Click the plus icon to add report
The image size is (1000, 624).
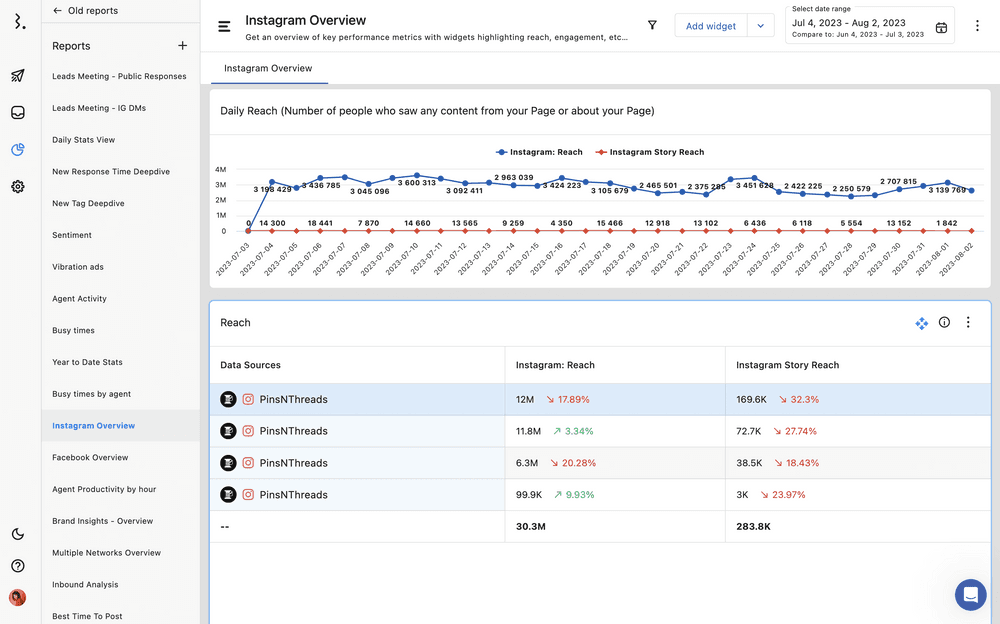pyautogui.click(x=182, y=46)
